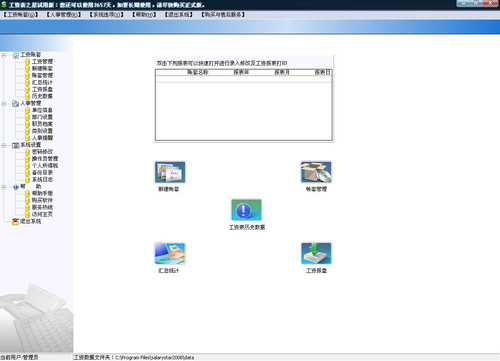Select 历史数据 in the sidebar tree
The height and width of the screenshot is (361, 500).
click(x=42, y=96)
